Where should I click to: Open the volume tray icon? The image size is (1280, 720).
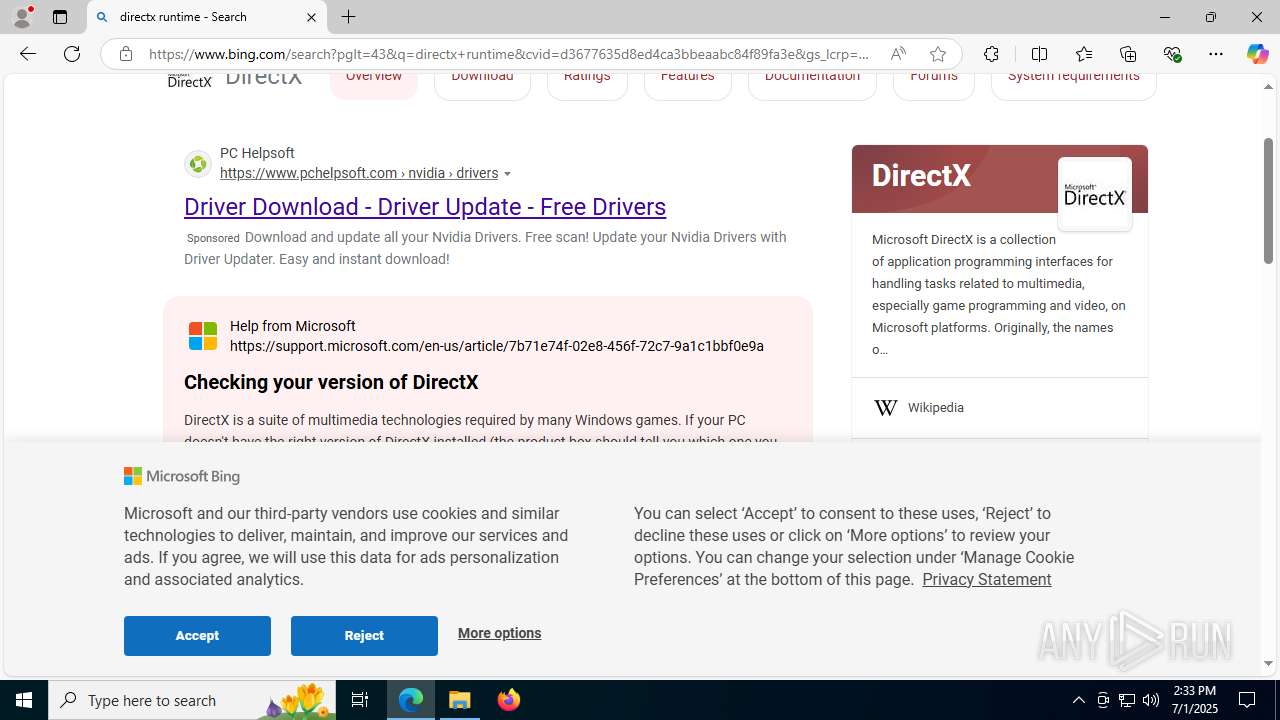1151,700
